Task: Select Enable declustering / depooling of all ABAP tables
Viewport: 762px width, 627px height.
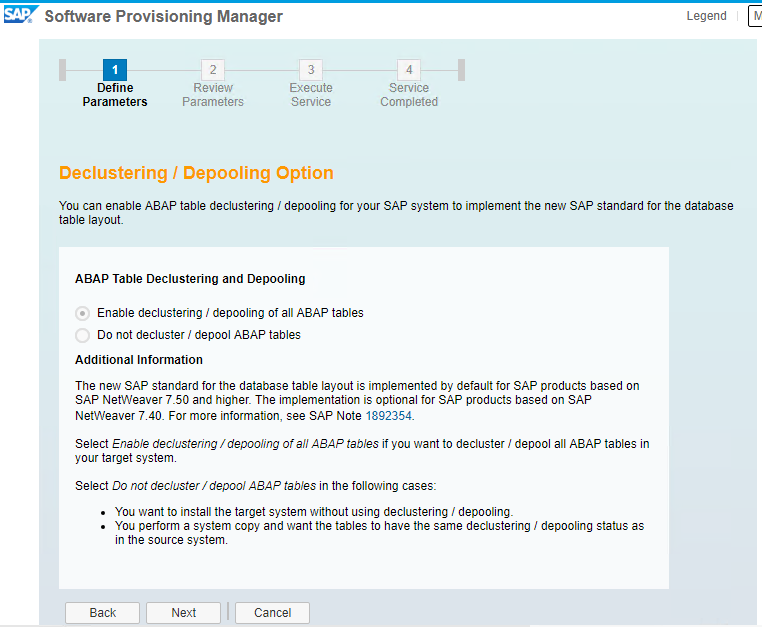Action: [x=82, y=314]
